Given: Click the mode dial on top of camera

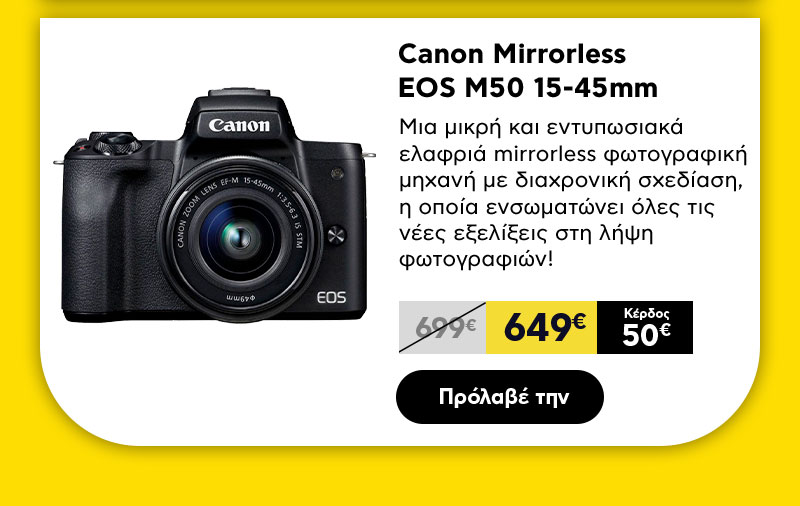Looking at the screenshot, I should point(115,142).
